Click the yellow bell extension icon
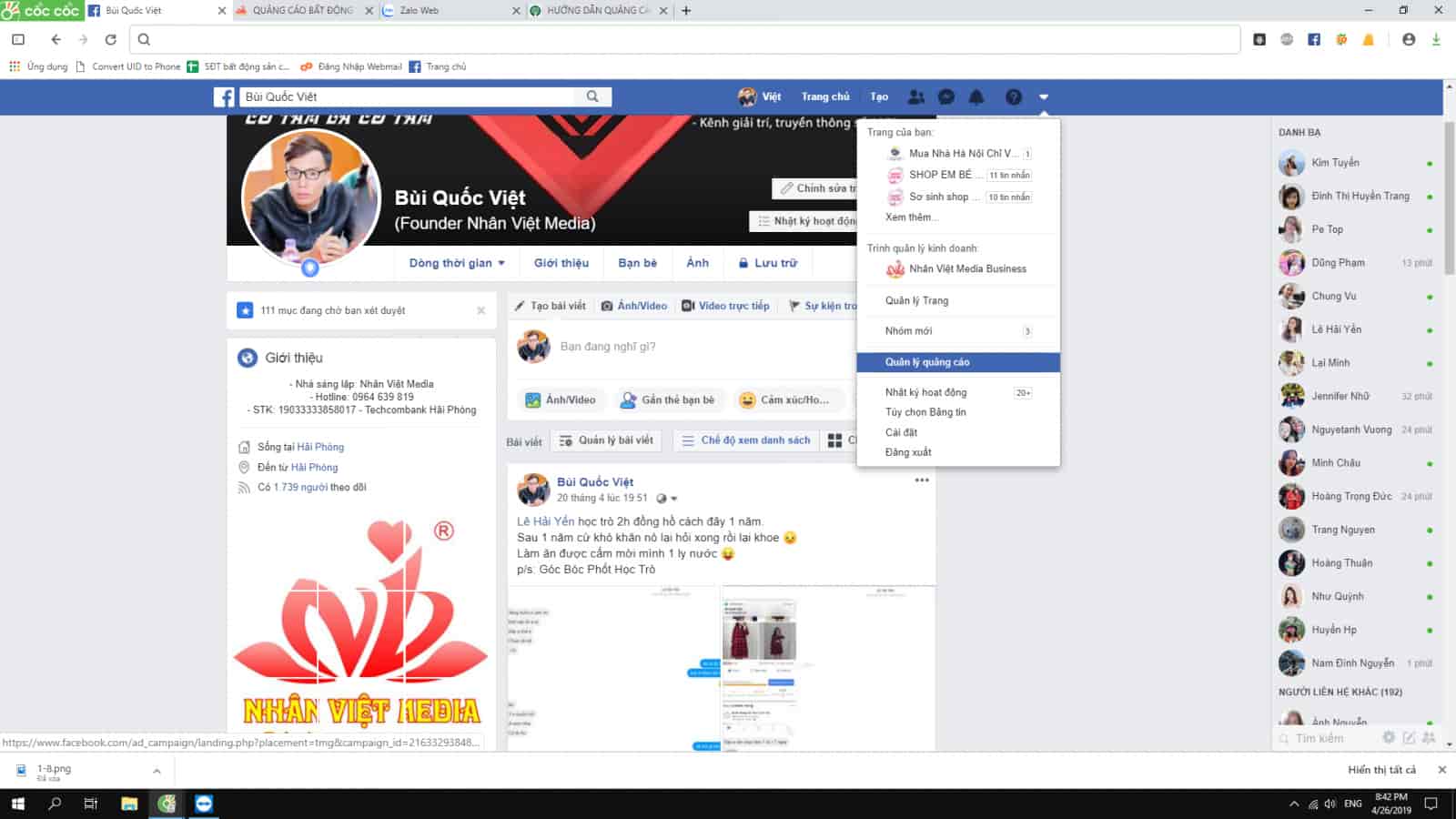The image size is (1456, 819). pyautogui.click(x=1368, y=39)
